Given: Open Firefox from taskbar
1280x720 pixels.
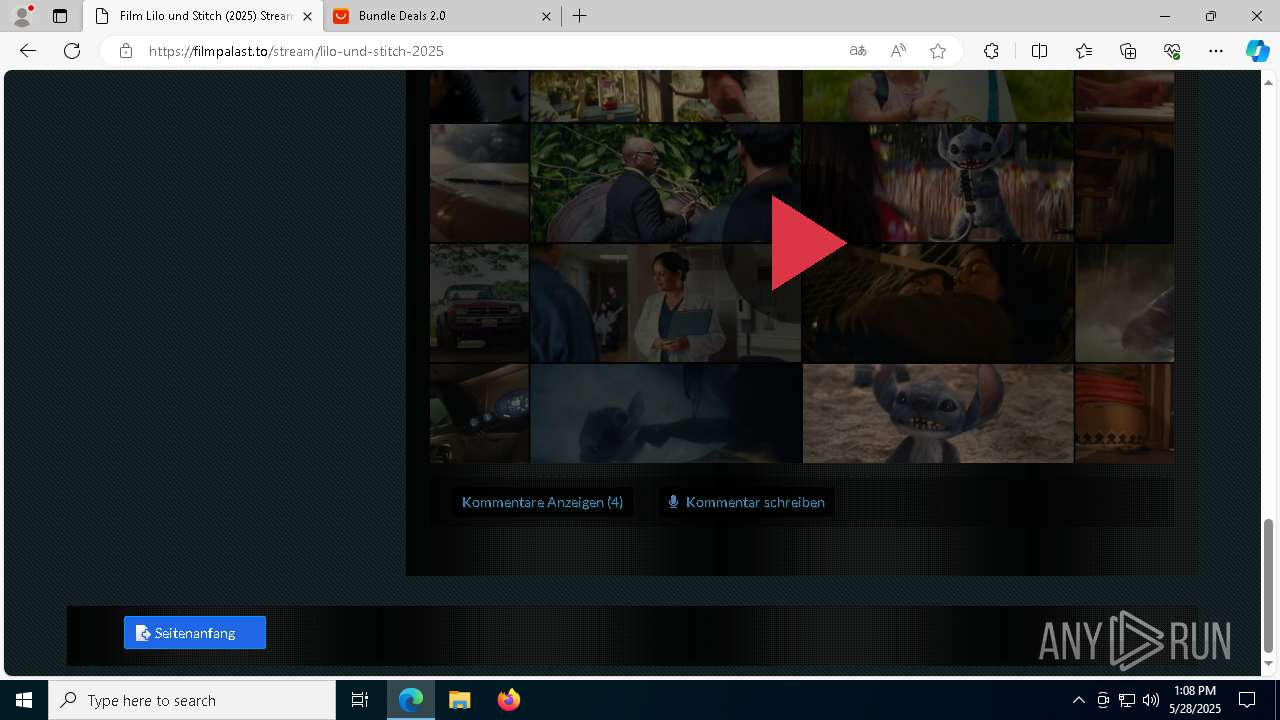Looking at the screenshot, I should tap(508, 700).
